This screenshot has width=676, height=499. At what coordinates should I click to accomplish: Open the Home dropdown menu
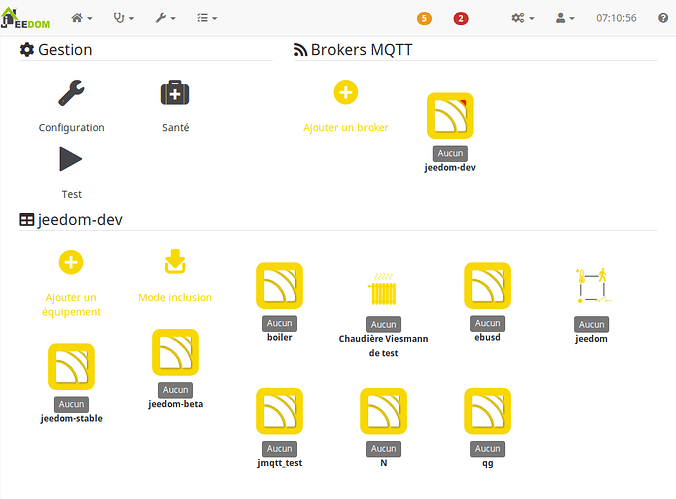81,18
